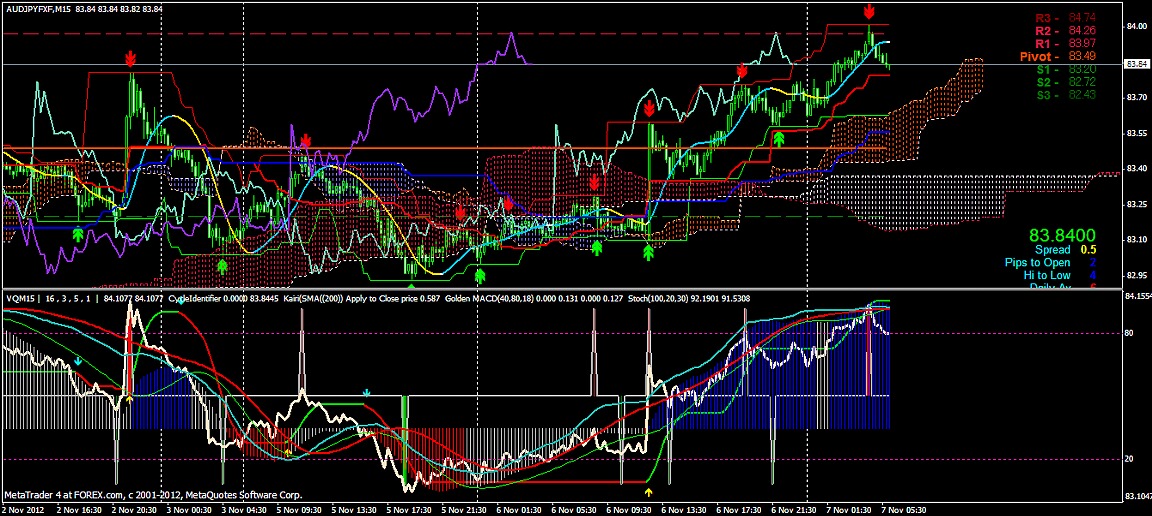Click the red sell arrow above the highest price peak

coord(869,12)
